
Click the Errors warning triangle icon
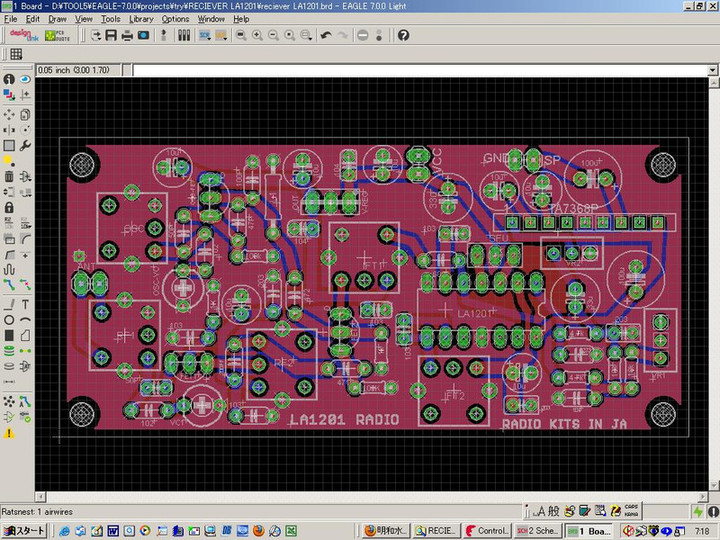[9, 433]
